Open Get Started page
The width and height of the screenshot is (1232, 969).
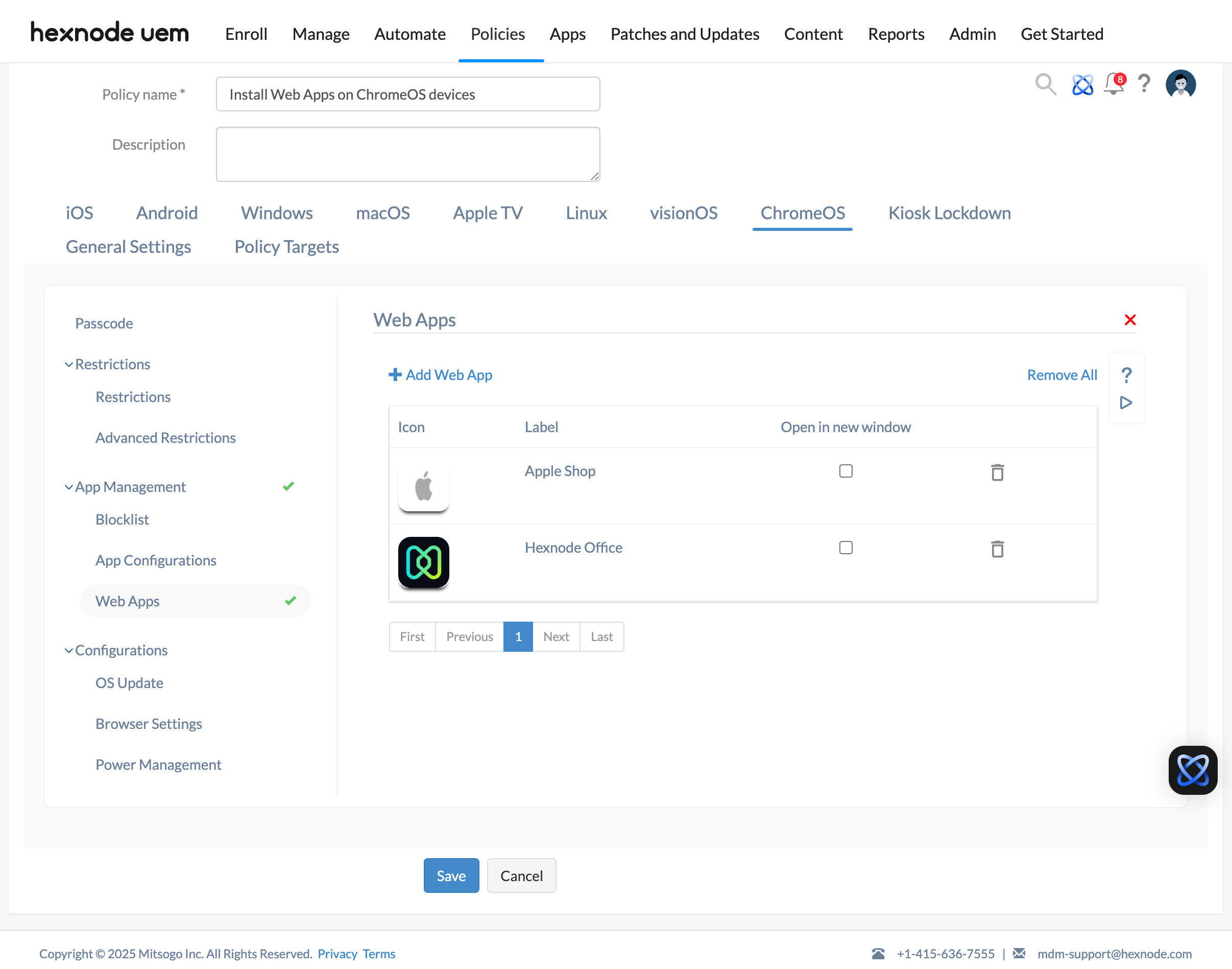tap(1061, 34)
